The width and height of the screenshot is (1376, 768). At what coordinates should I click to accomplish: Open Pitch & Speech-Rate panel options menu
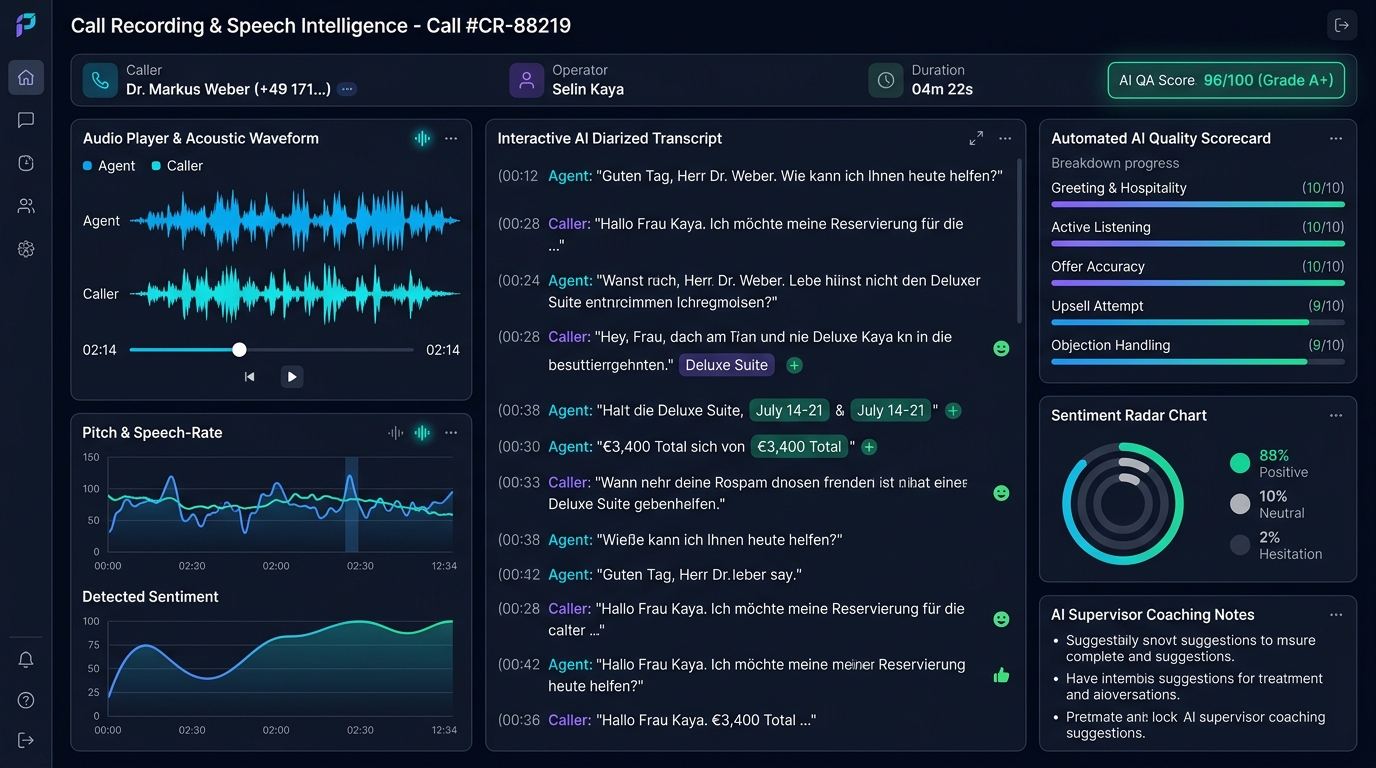coord(451,432)
